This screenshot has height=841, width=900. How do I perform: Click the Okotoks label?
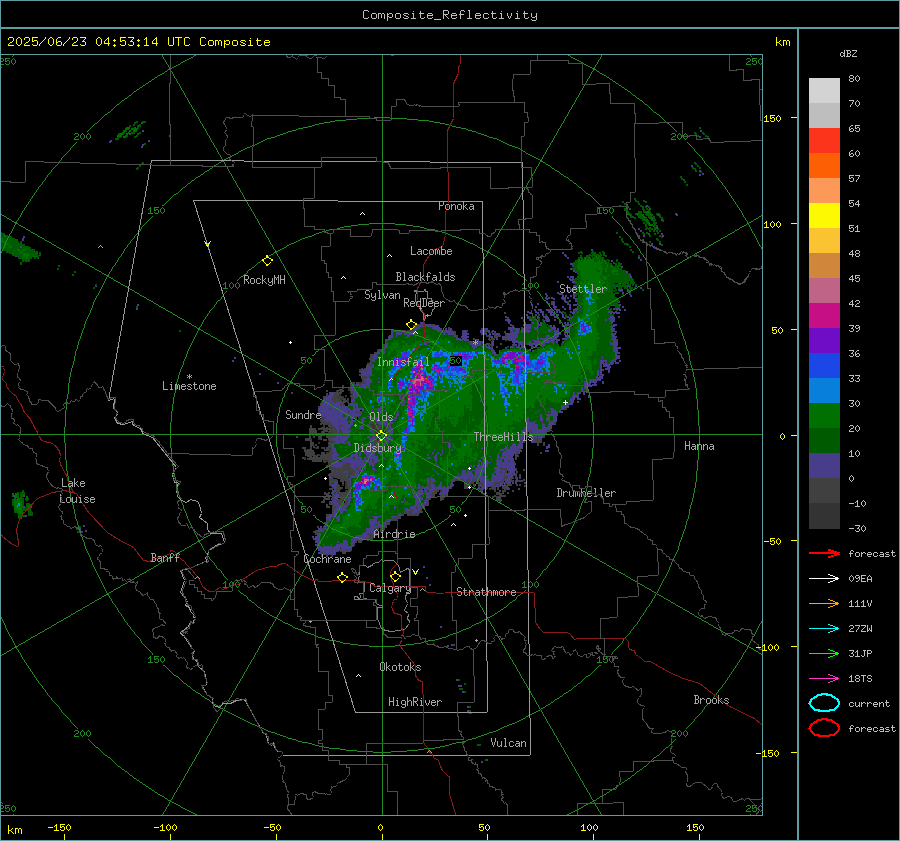point(400,667)
